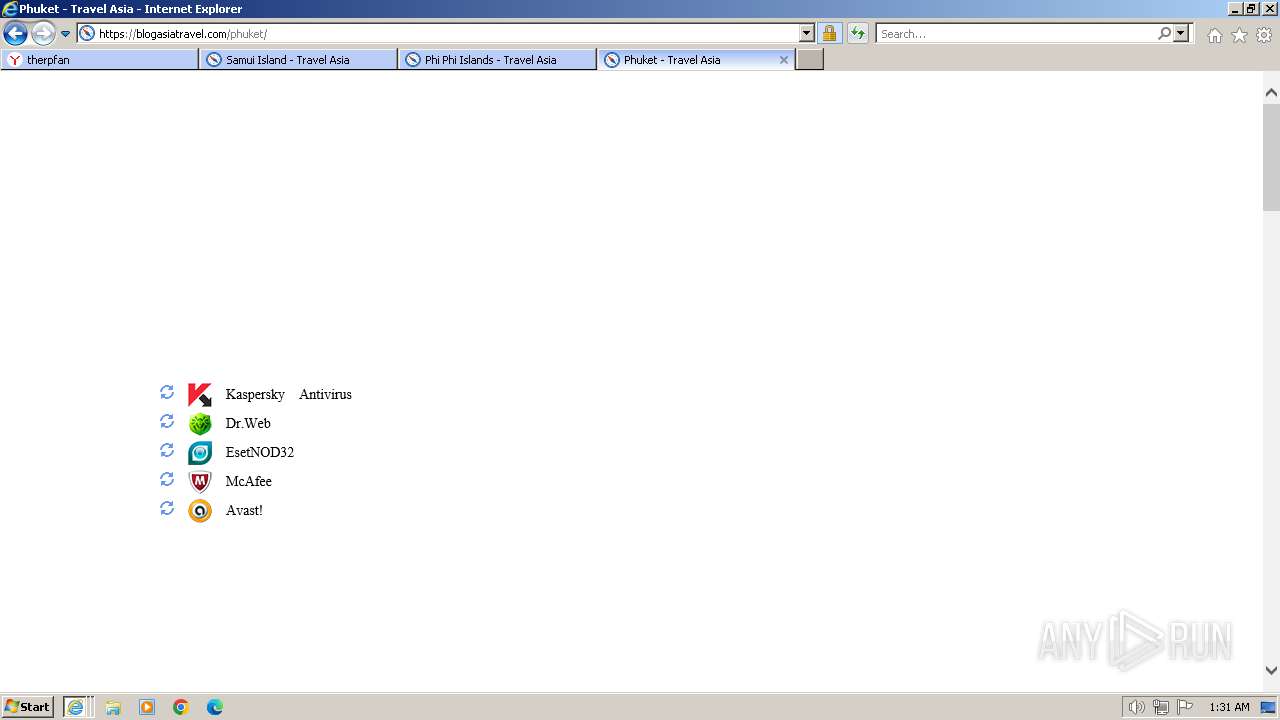1280x720 pixels.
Task: Click the magnifier search icon
Action: 1165,33
